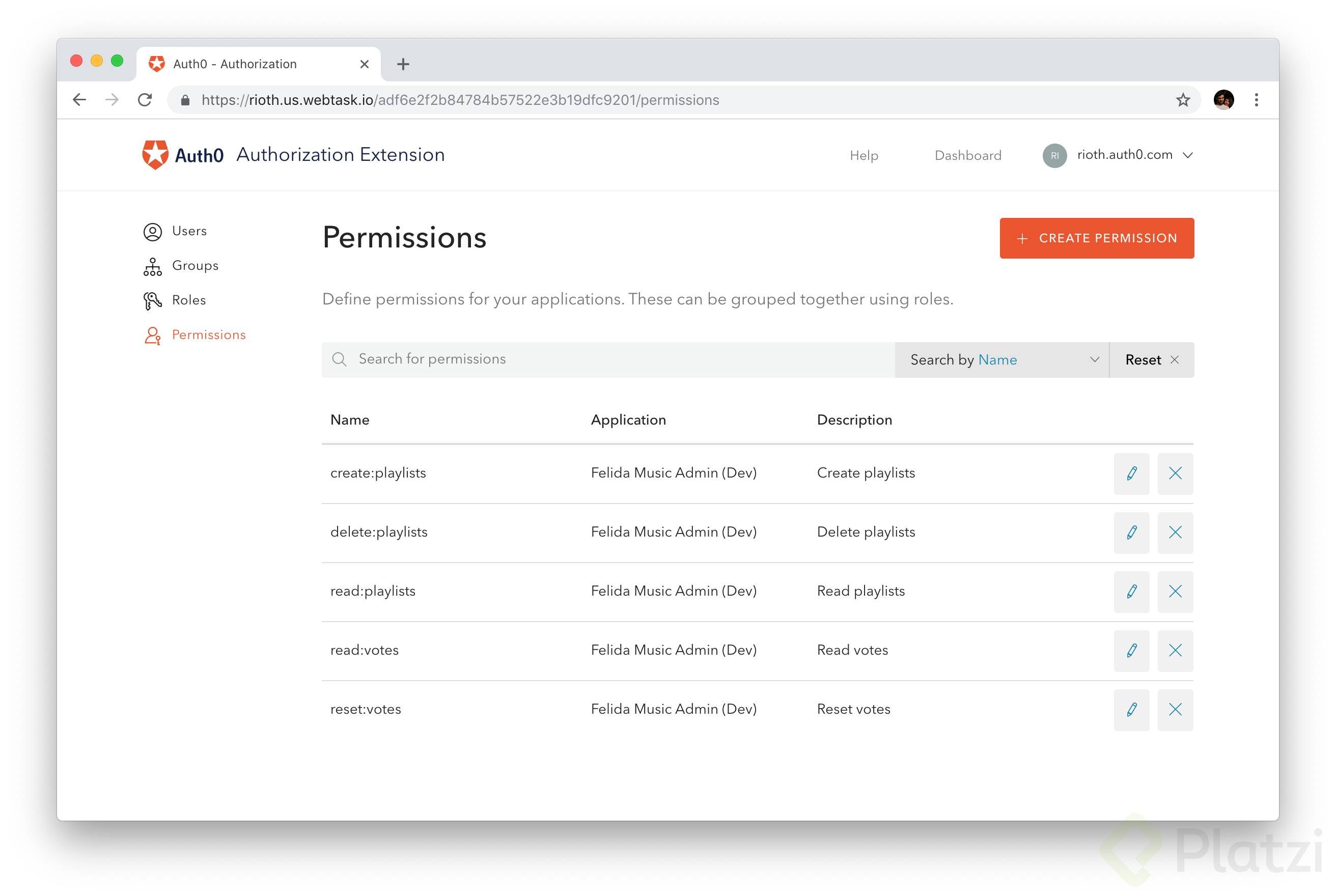
Task: Reload the page in browser
Action: (x=145, y=100)
